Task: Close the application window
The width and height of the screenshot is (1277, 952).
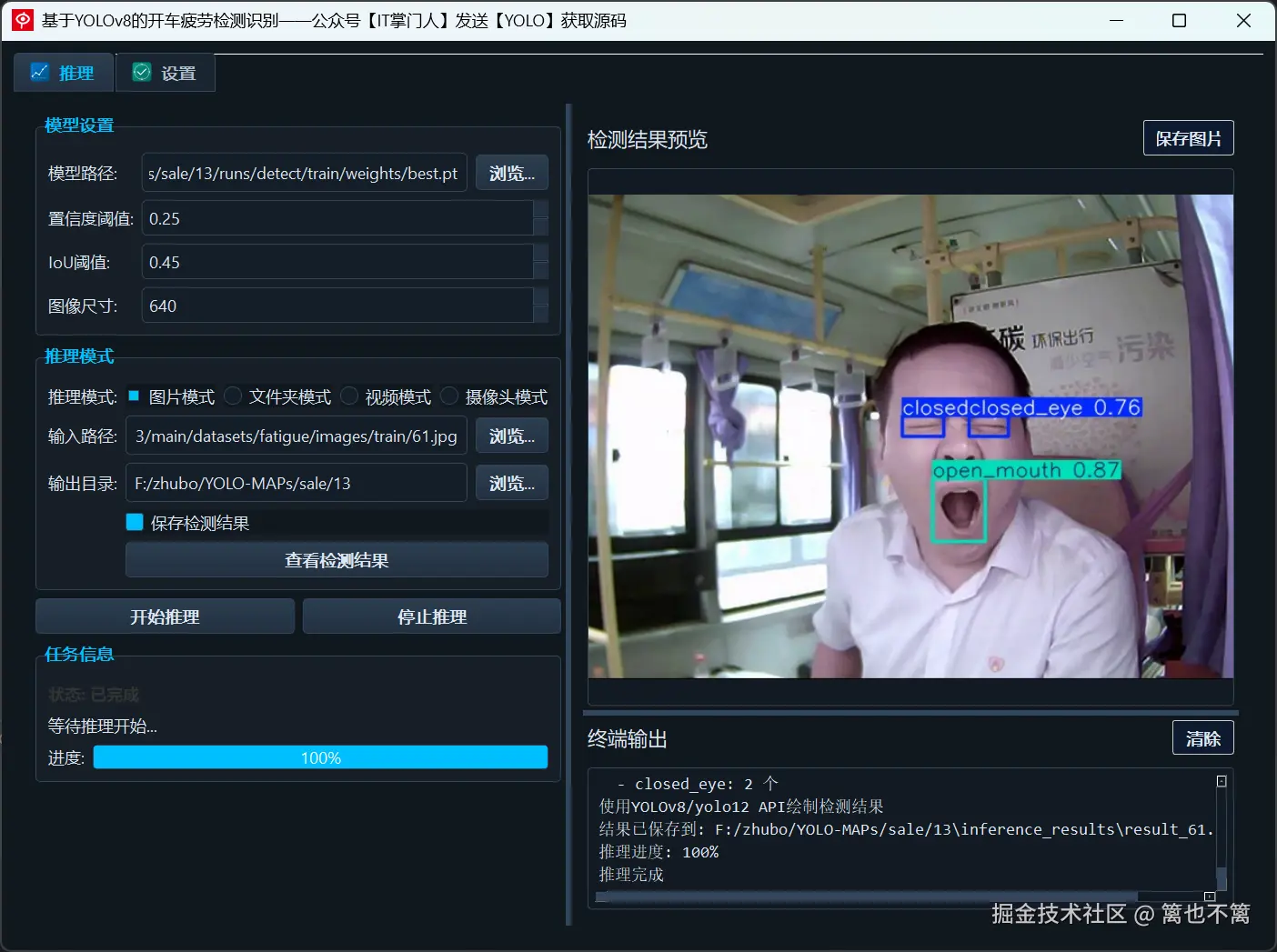Action: (1243, 20)
